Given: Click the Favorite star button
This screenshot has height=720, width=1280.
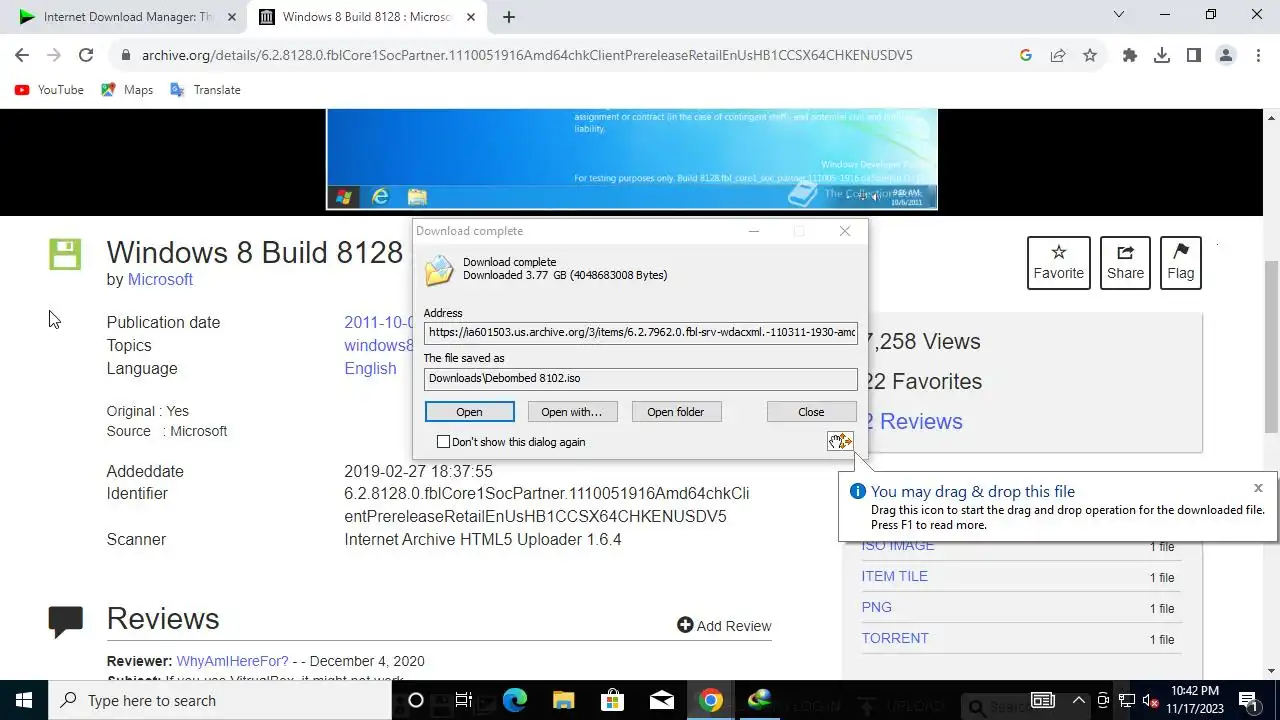Looking at the screenshot, I should click(1058, 262).
